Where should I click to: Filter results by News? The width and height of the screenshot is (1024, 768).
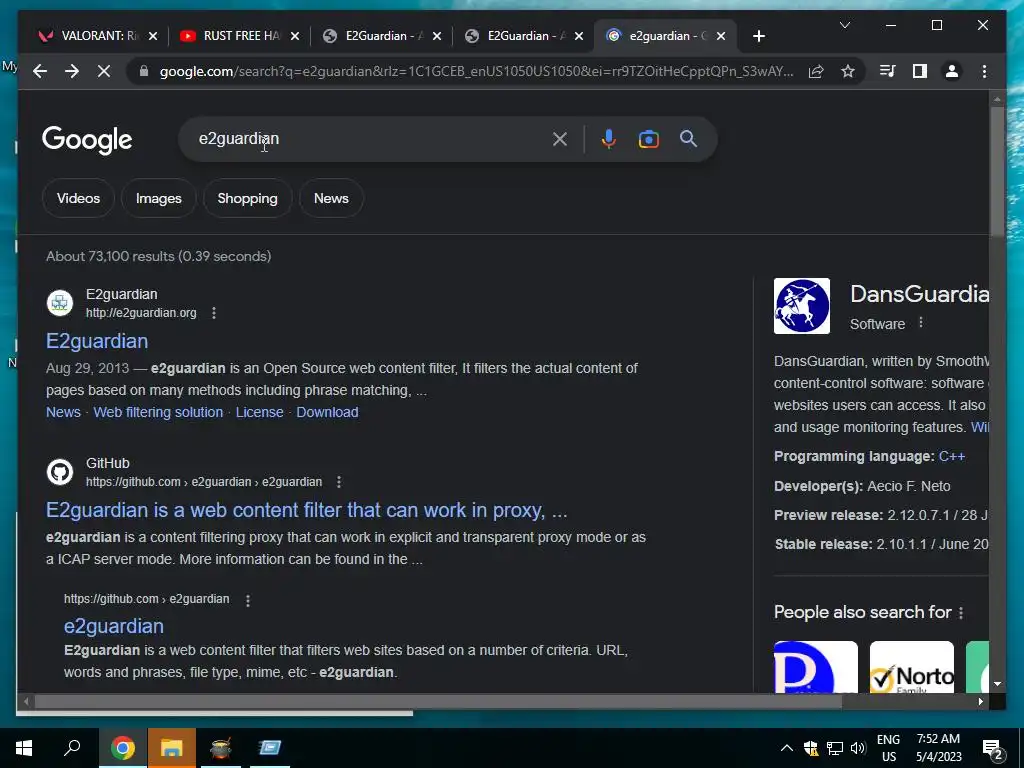click(x=331, y=198)
